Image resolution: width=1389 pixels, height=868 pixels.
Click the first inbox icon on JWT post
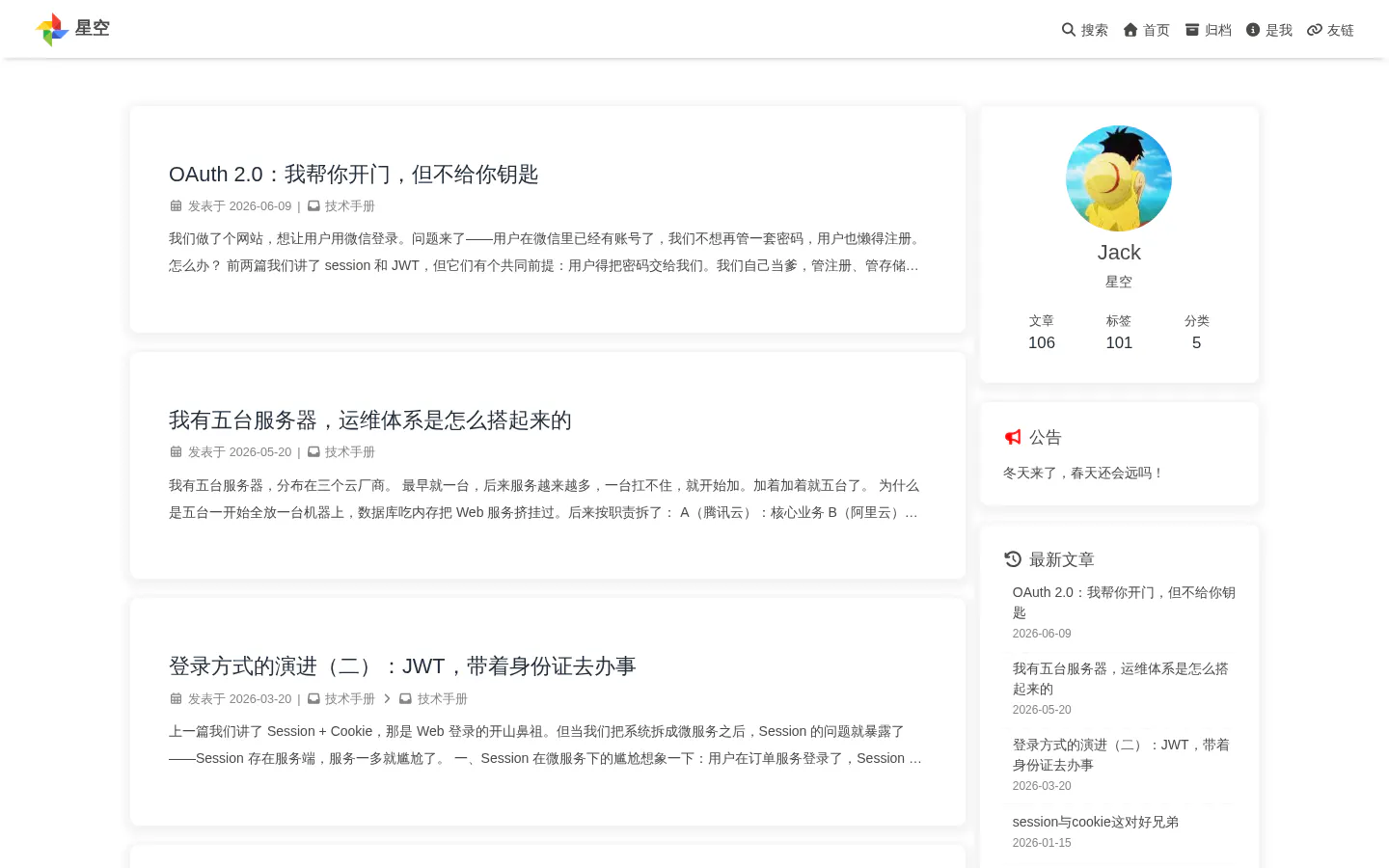pyautogui.click(x=313, y=698)
